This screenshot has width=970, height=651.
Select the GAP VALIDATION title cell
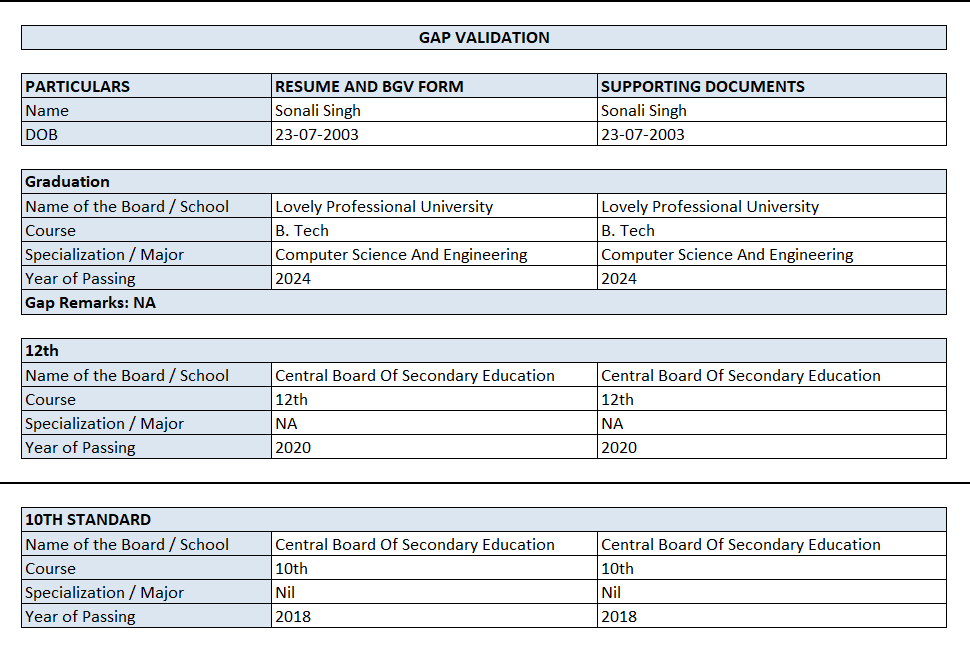coord(484,38)
